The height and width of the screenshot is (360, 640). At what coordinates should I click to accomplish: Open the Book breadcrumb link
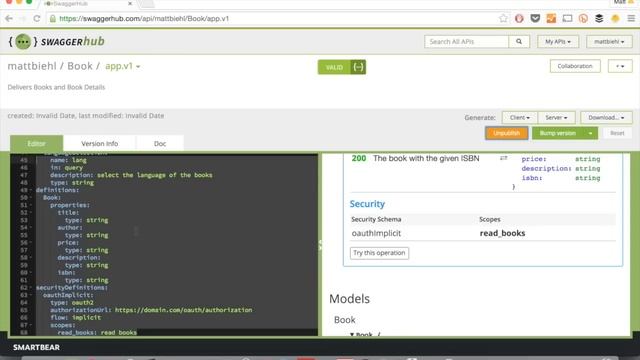[x=80, y=66]
